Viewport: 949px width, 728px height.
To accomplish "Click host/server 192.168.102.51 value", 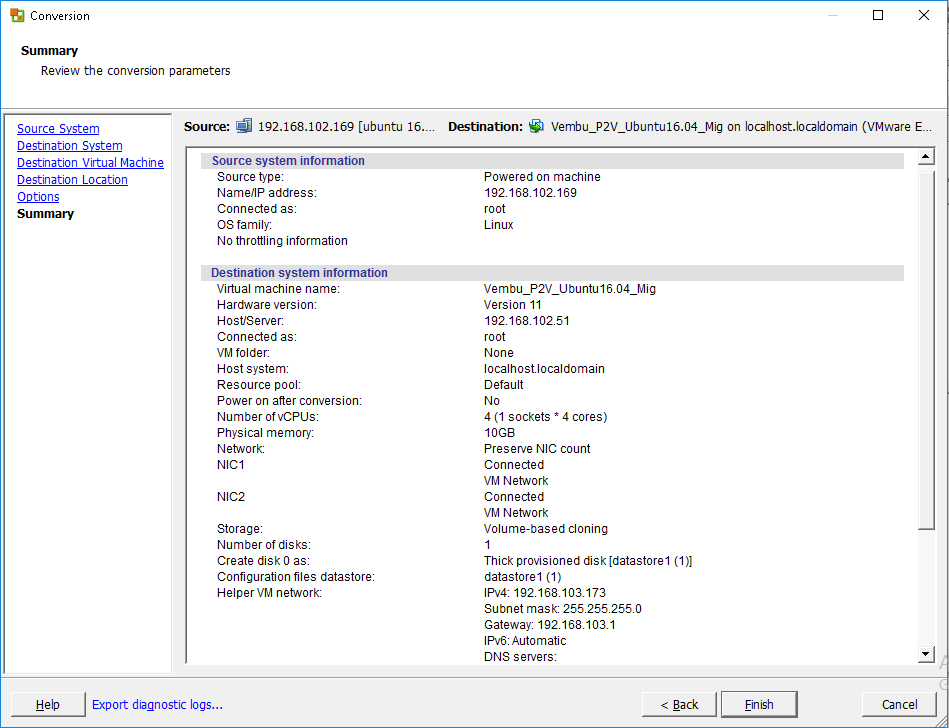I will 527,321.
